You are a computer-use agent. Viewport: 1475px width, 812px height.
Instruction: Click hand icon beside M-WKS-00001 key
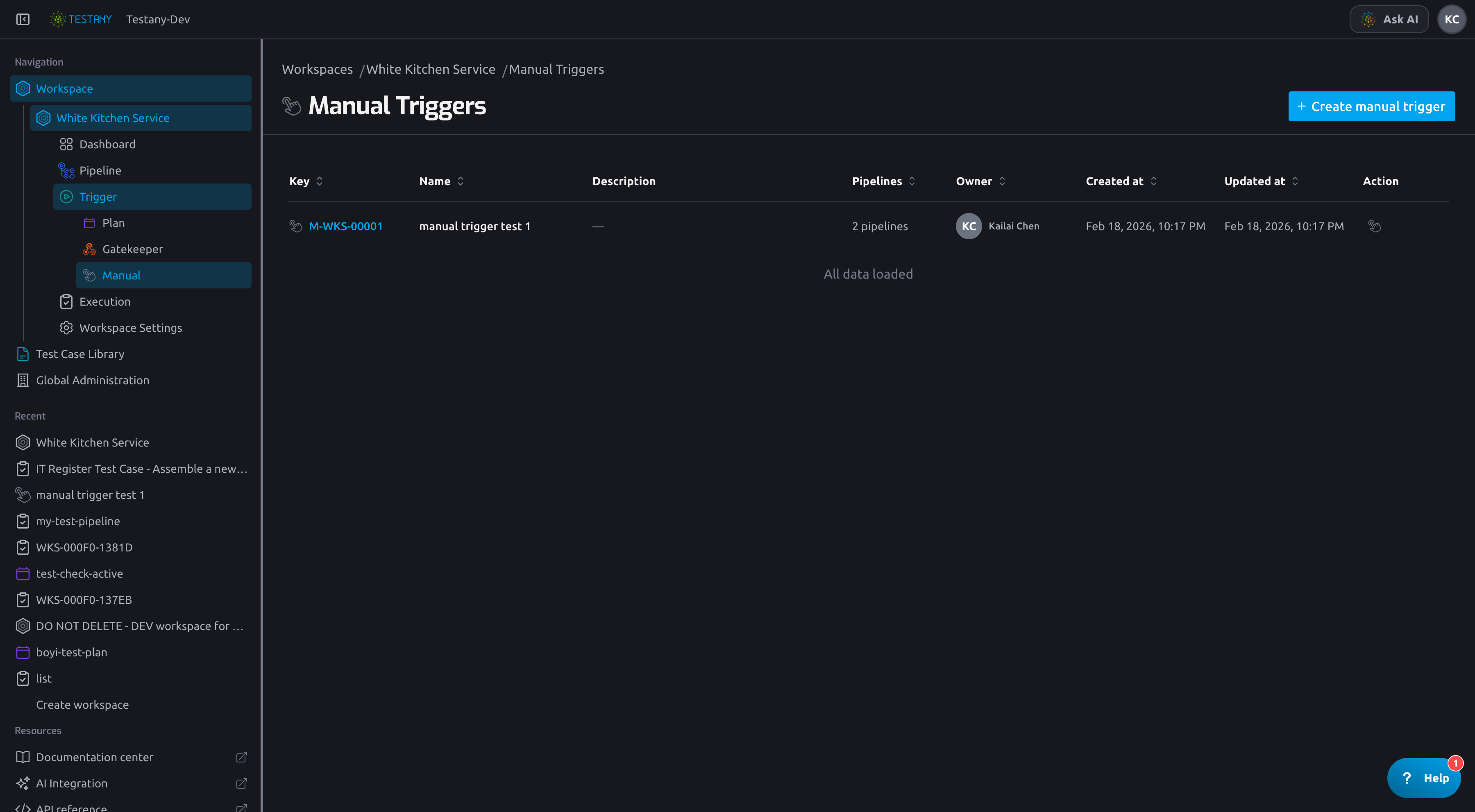click(x=295, y=226)
